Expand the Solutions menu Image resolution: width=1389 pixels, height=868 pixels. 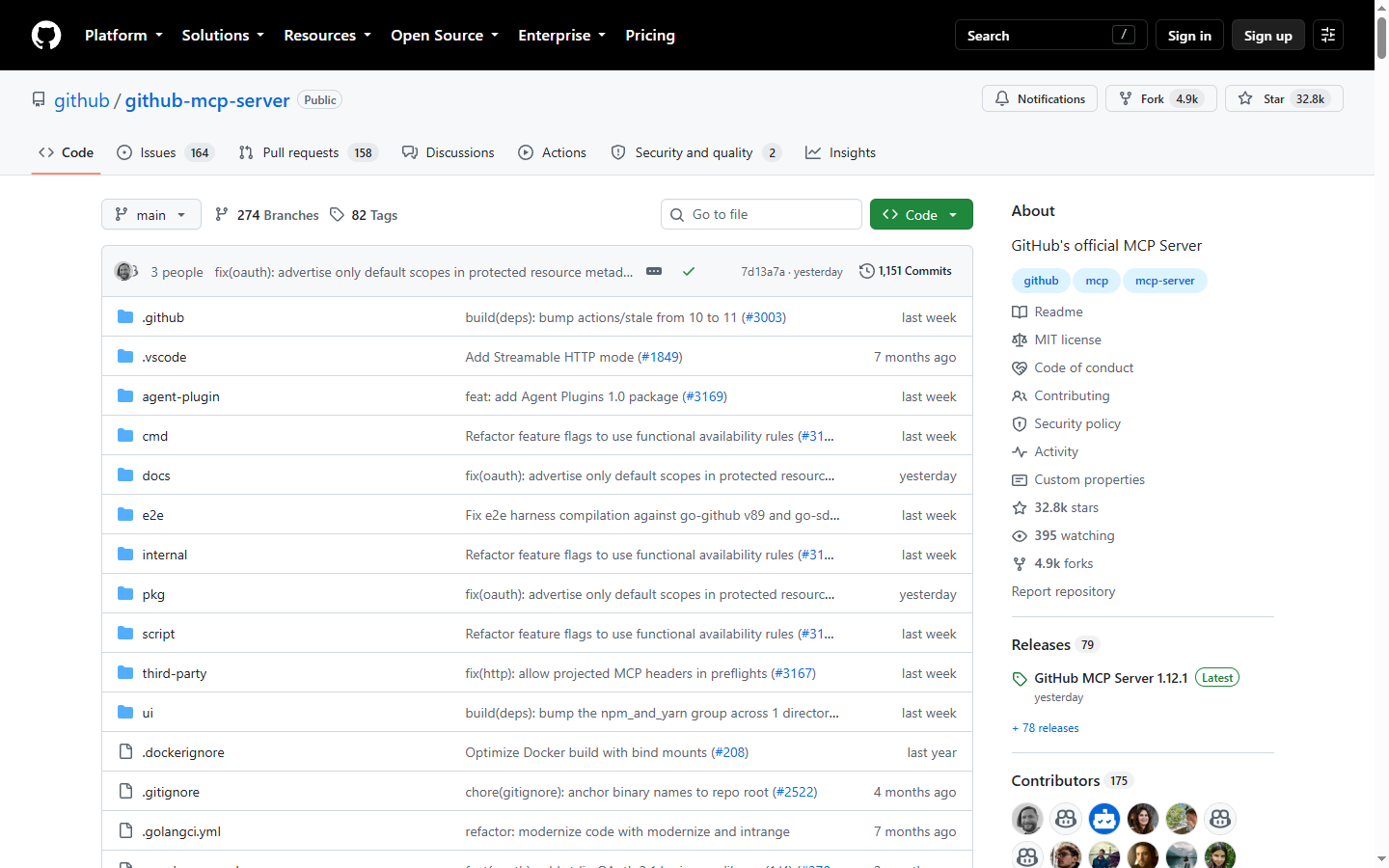click(223, 35)
